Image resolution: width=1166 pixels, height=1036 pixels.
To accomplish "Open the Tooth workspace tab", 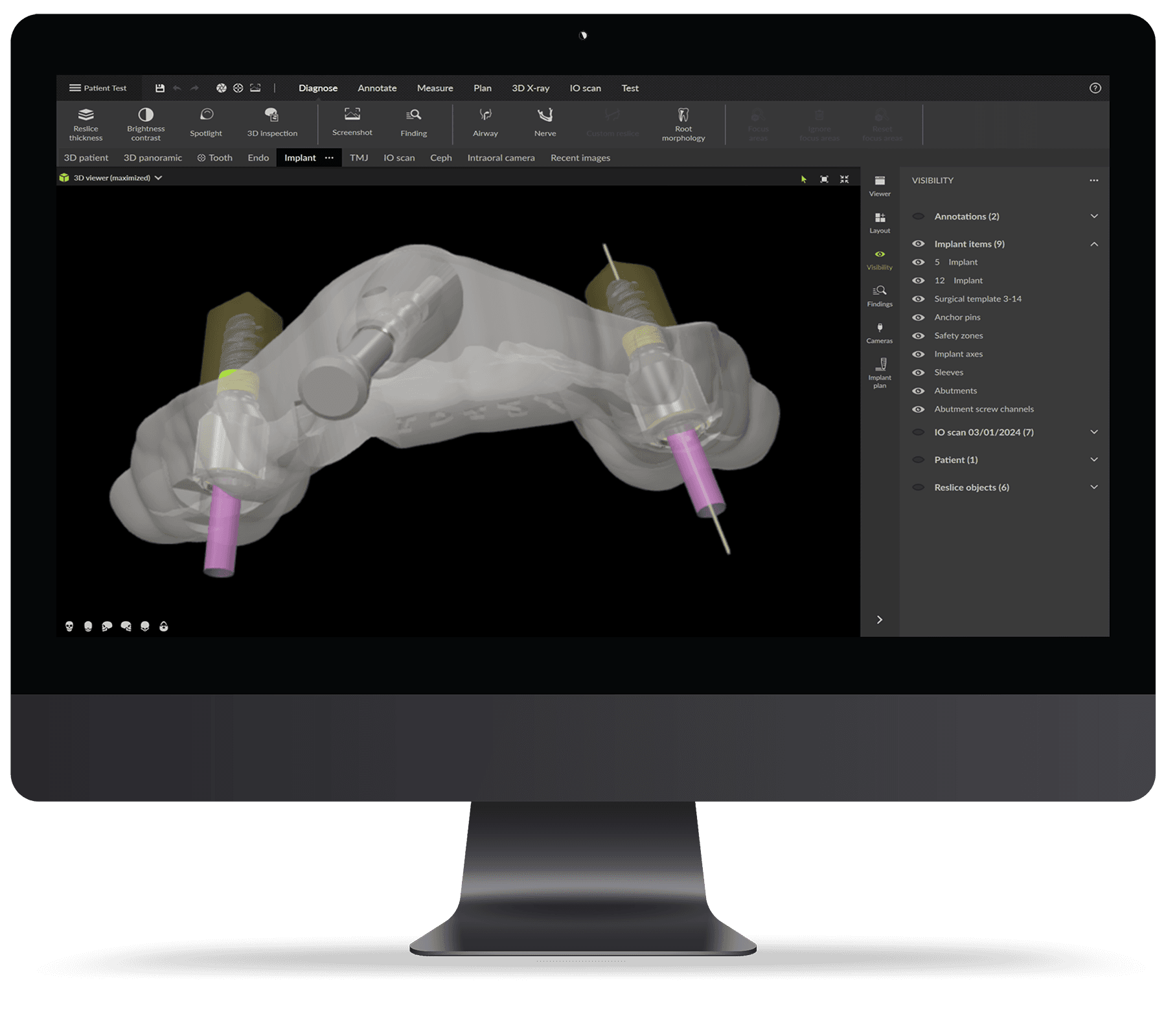I will click(x=215, y=158).
